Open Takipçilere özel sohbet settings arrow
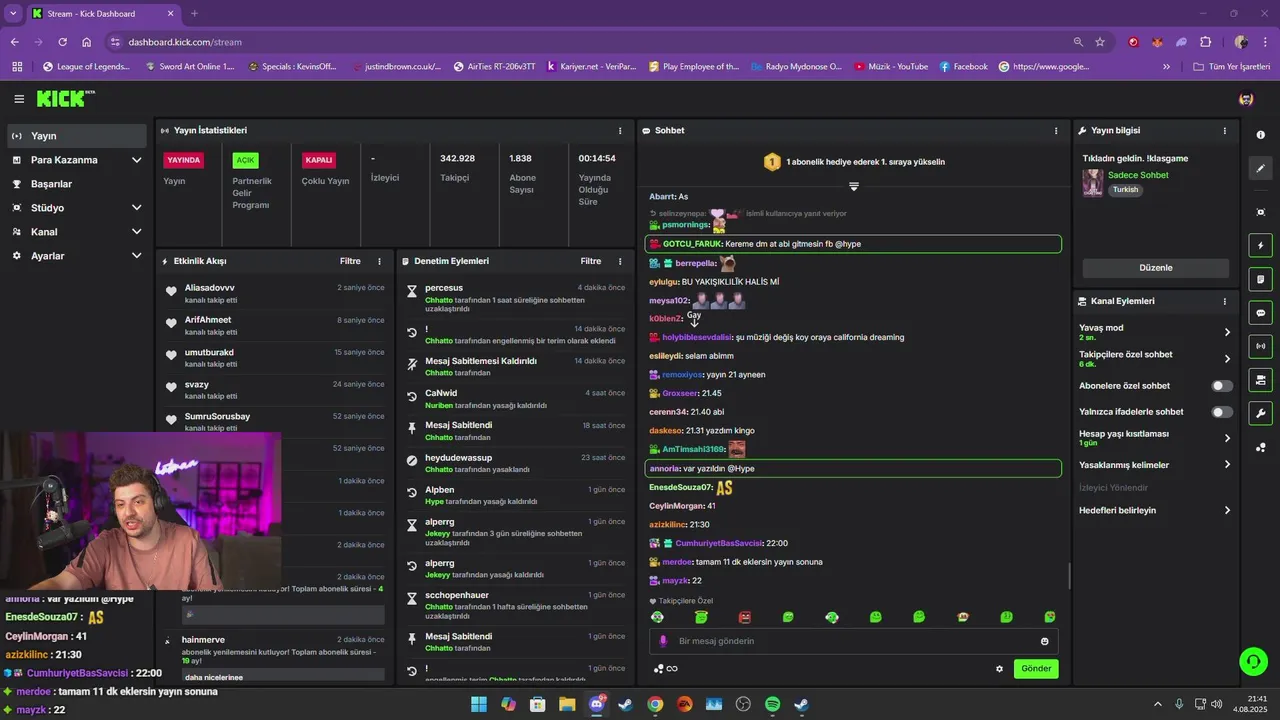Screen dimensions: 1280x720 pos(1227,359)
